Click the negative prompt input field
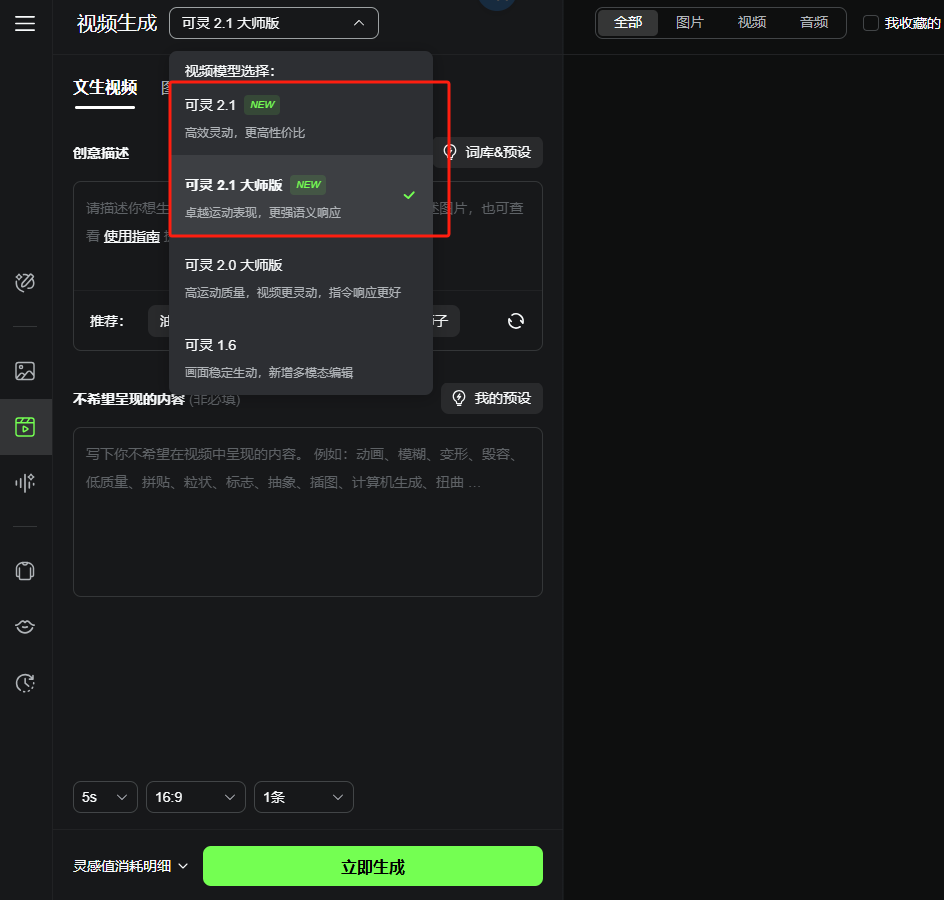Screen dimensions: 944x900 (307, 510)
